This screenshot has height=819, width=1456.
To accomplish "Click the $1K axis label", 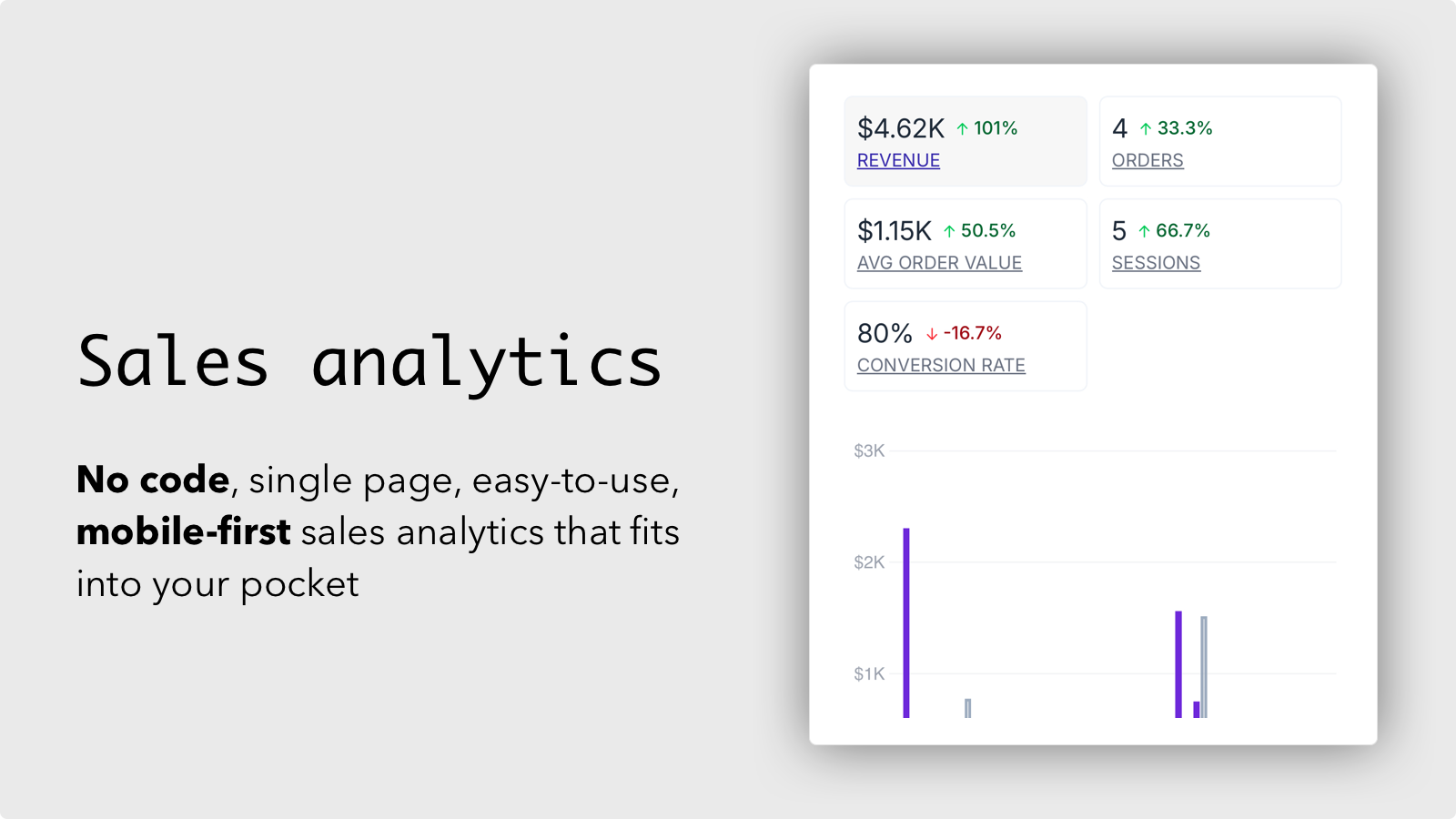I will click(x=869, y=674).
